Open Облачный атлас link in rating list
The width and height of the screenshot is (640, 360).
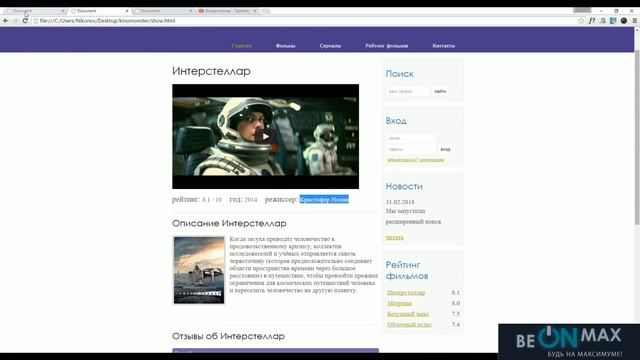click(x=409, y=324)
